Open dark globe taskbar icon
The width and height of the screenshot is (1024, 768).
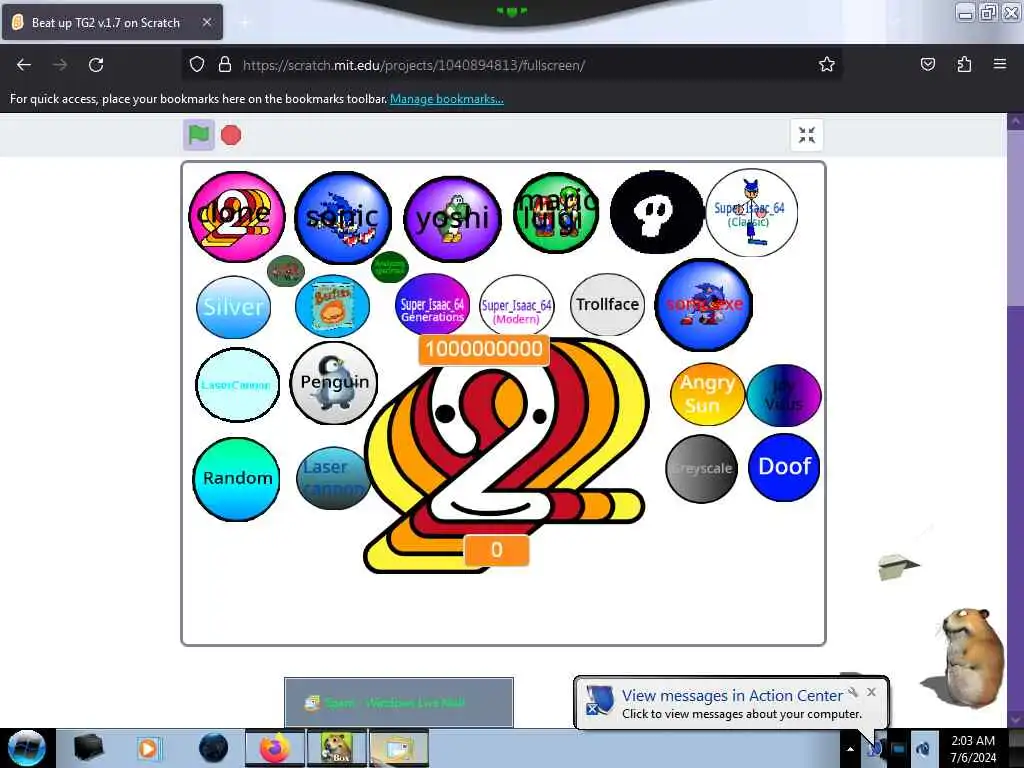click(214, 748)
